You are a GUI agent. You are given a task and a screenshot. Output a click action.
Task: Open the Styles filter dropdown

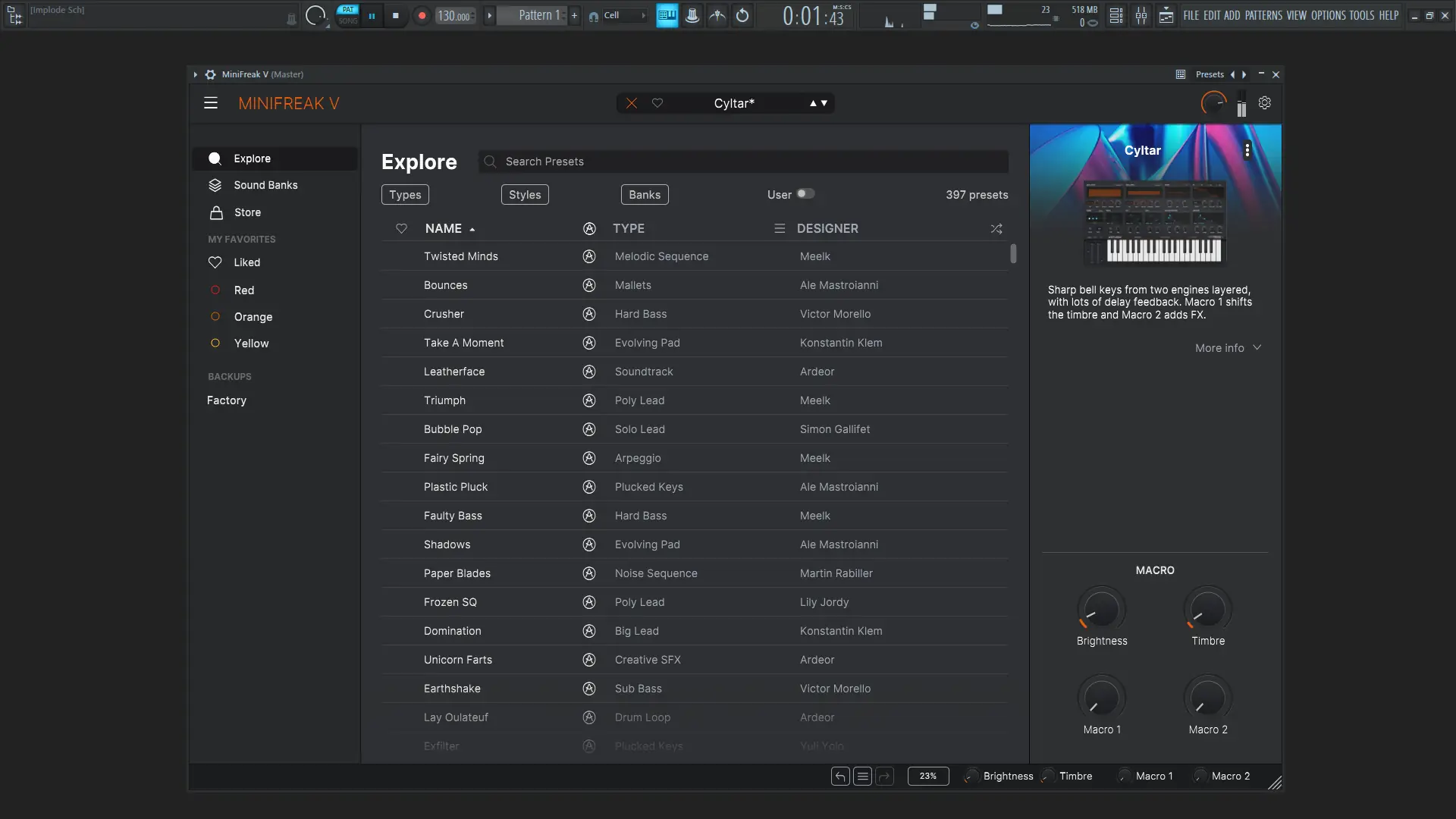pyautogui.click(x=525, y=195)
